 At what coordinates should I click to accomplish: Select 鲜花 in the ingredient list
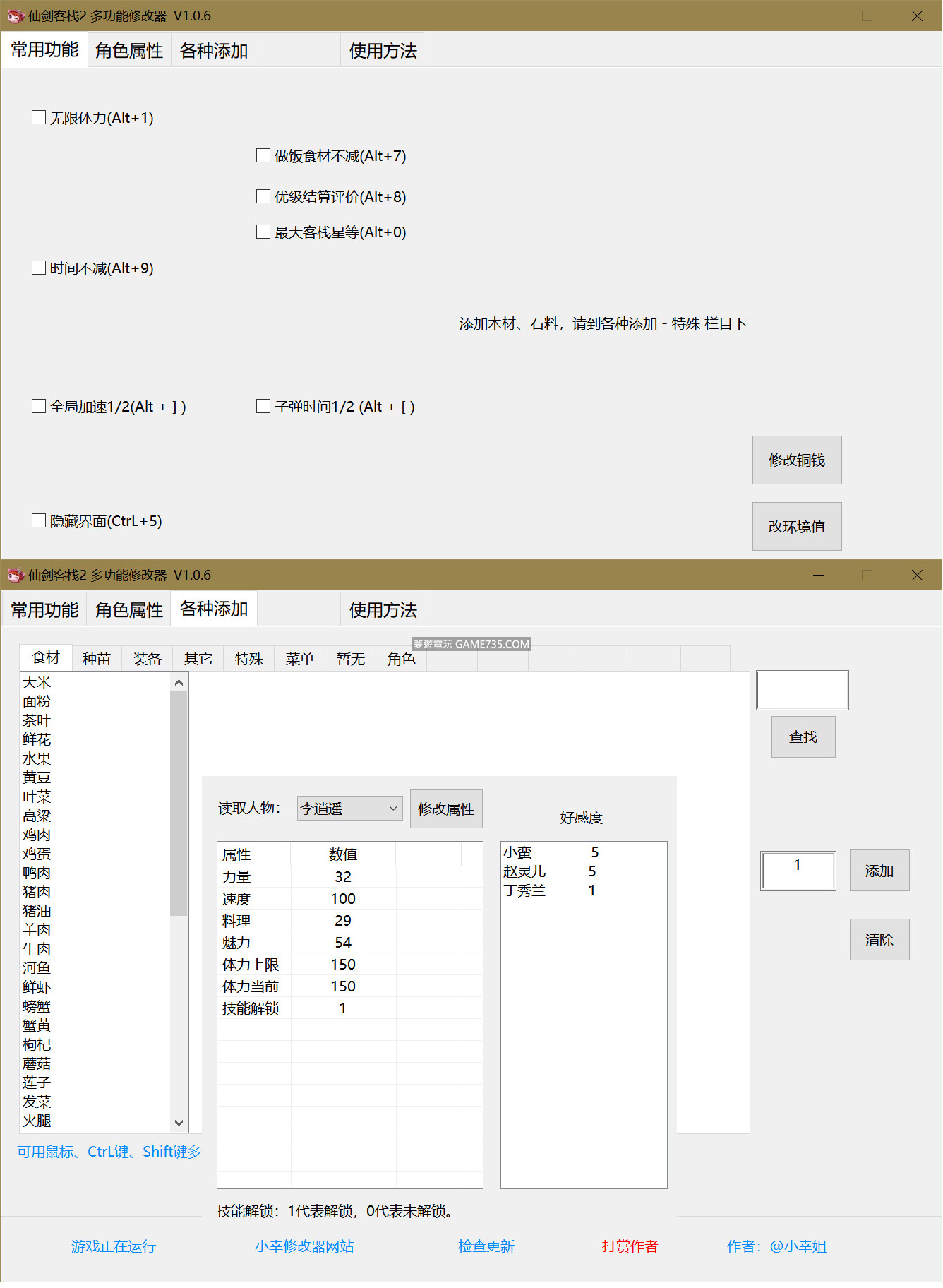pos(37,740)
